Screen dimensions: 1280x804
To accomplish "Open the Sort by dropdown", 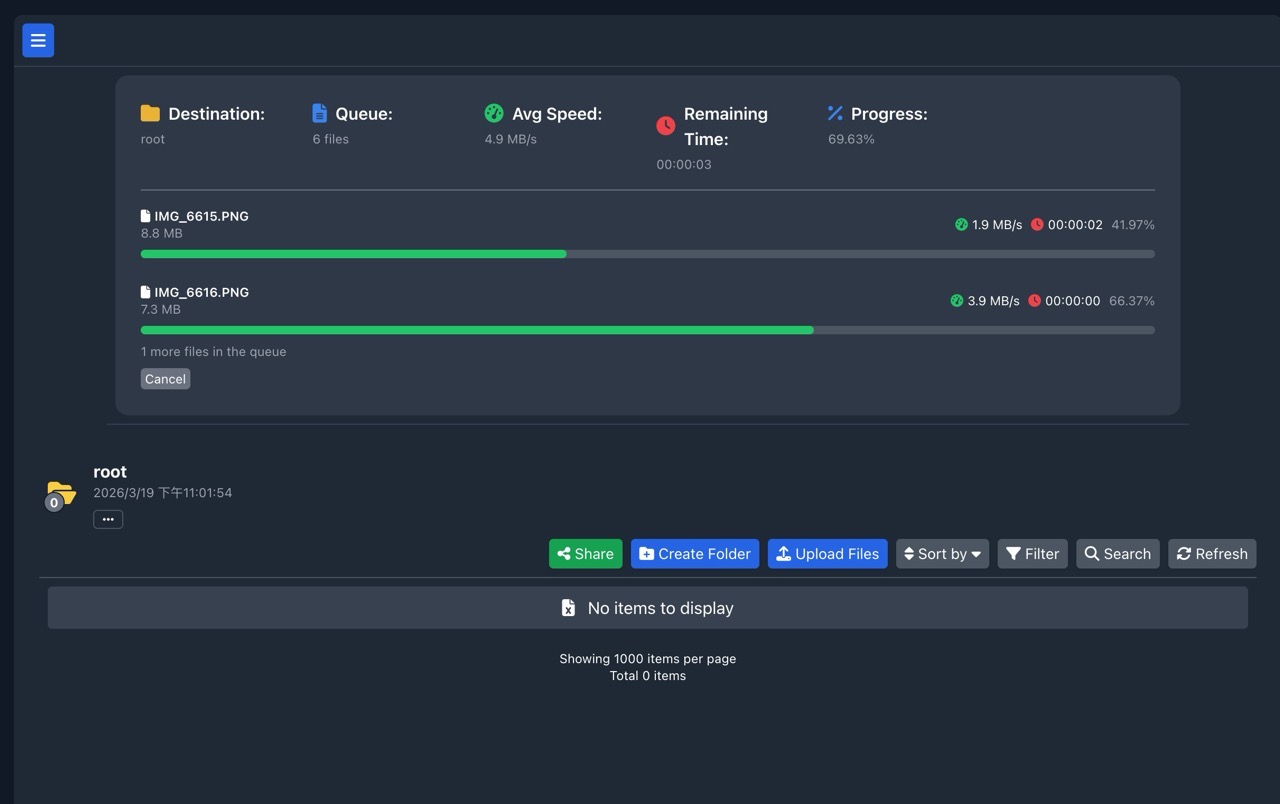I will click(x=942, y=554).
